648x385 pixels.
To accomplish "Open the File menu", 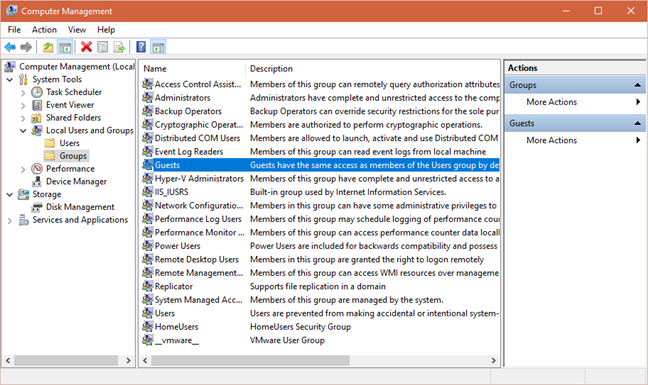I will [x=14, y=30].
